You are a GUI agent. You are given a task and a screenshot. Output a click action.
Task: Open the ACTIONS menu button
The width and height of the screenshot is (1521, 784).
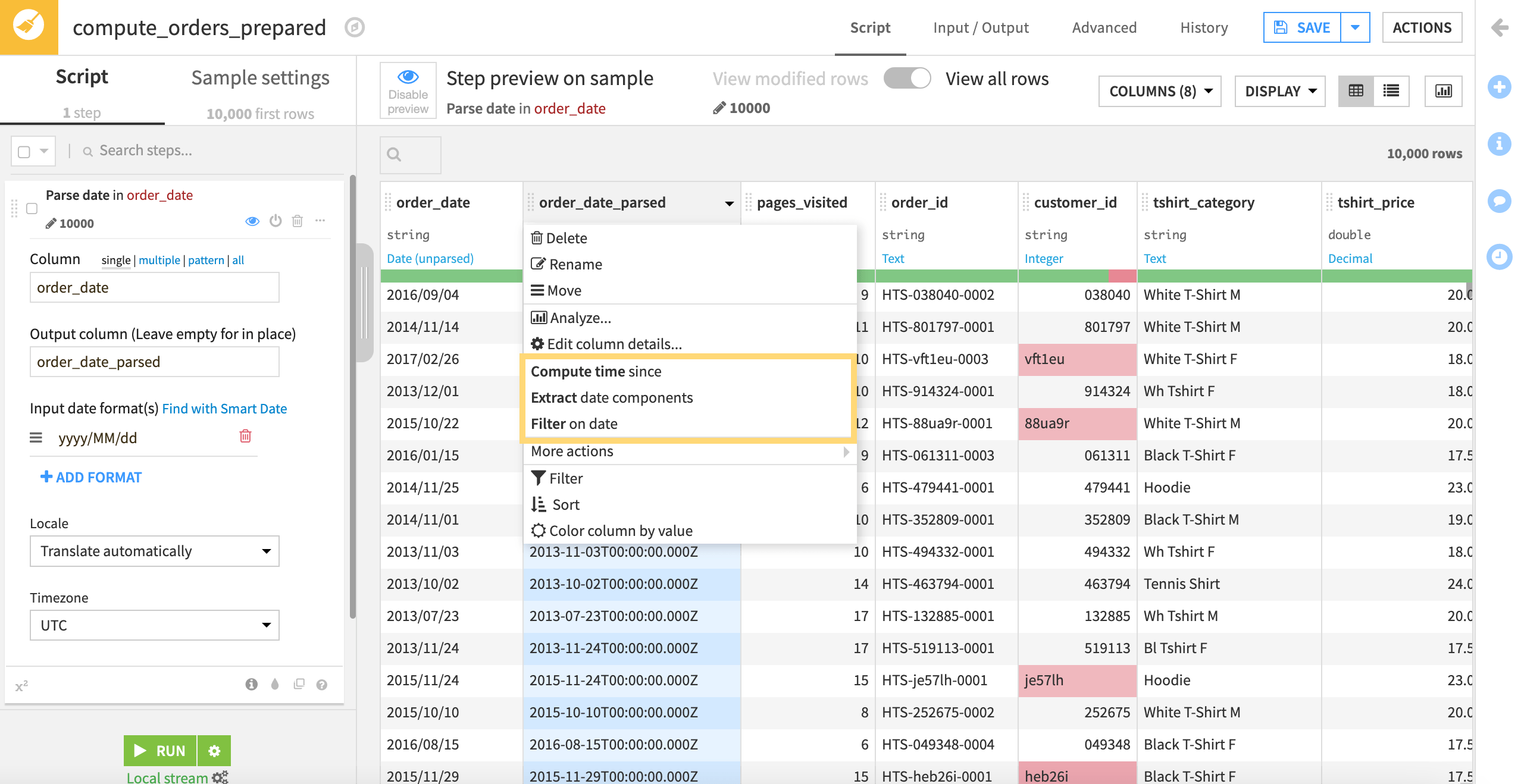click(x=1422, y=27)
